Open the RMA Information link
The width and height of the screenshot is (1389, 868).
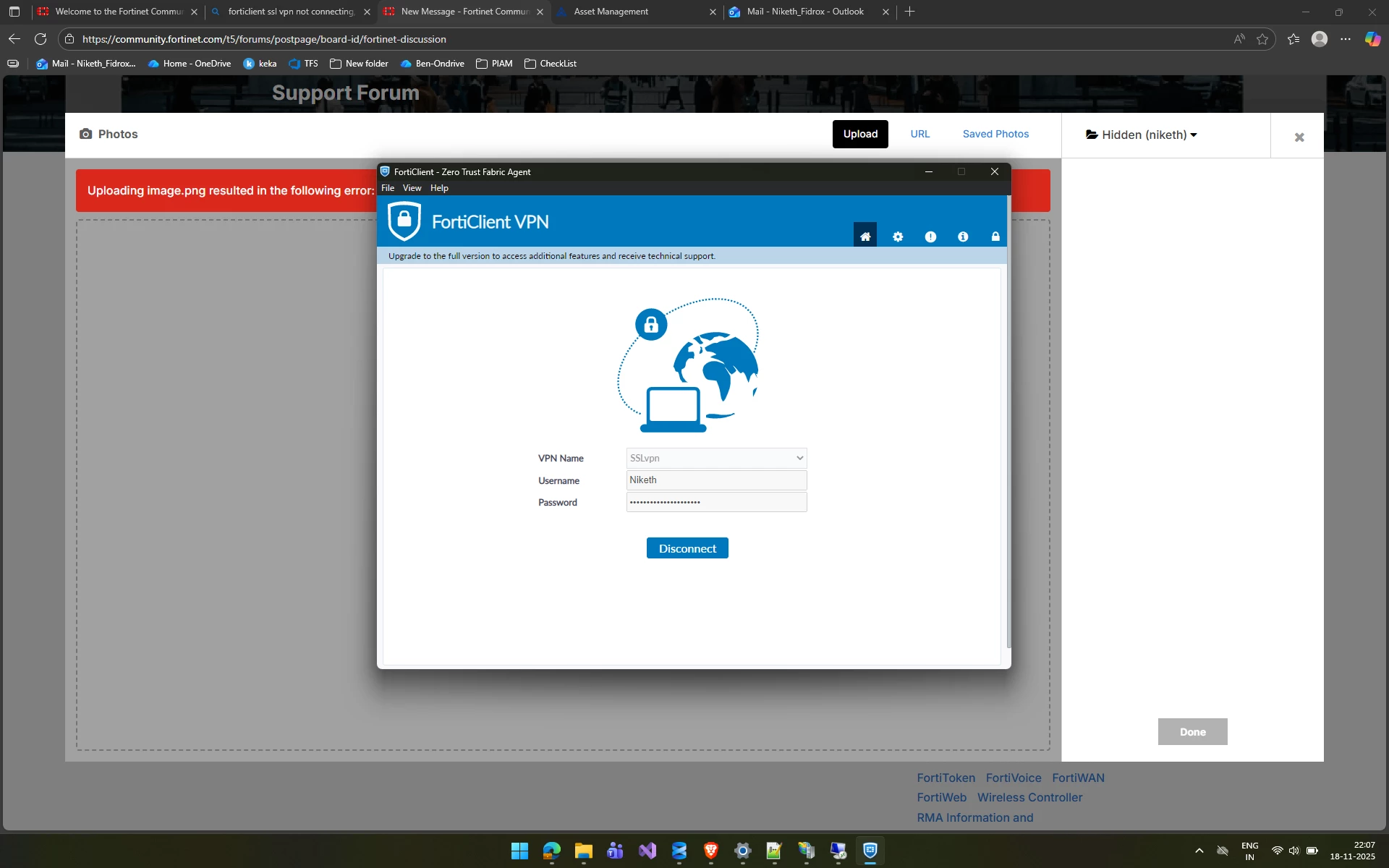point(974,817)
